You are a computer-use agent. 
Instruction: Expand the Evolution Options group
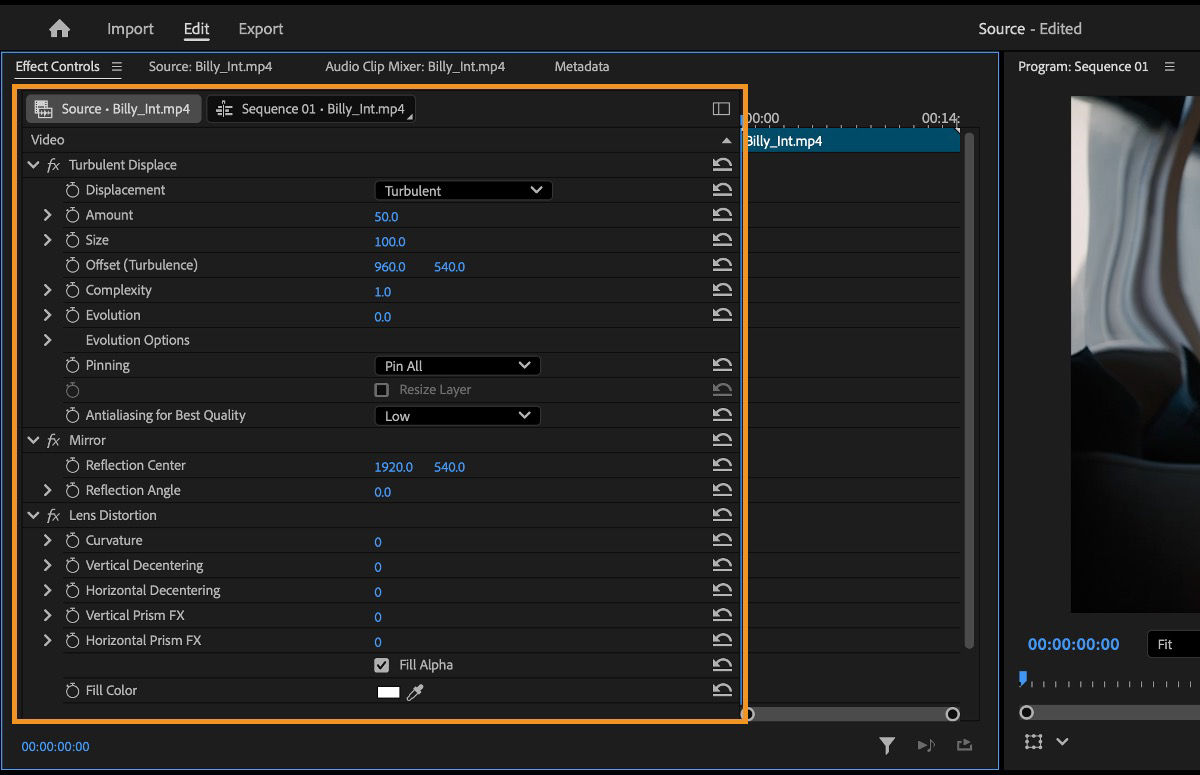click(x=46, y=340)
